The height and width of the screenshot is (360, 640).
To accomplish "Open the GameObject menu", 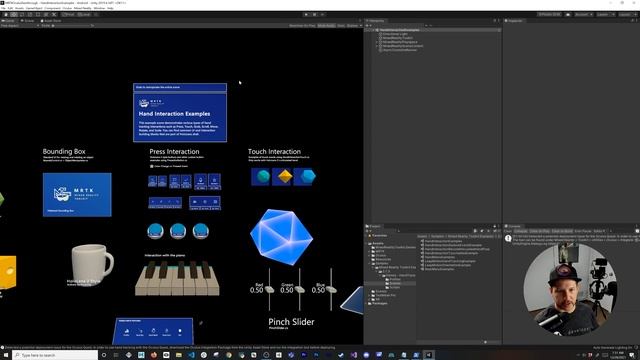I will point(34,8).
